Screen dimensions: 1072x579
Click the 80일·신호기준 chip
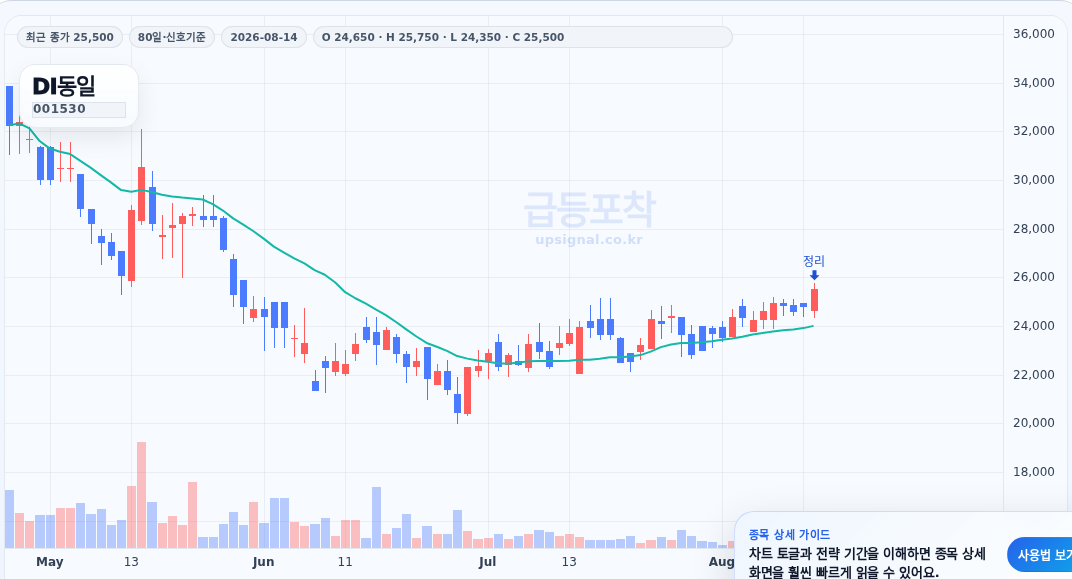point(172,37)
